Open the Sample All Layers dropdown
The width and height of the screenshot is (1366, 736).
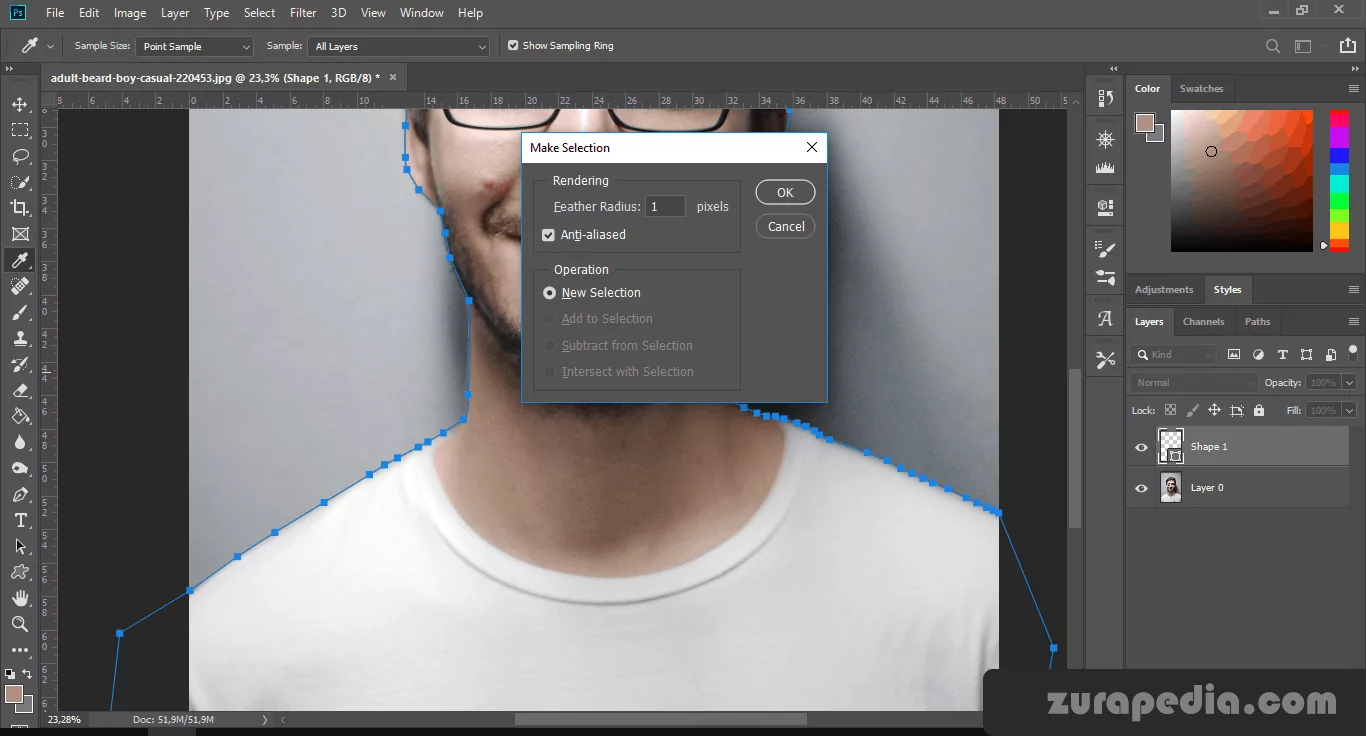[x=399, y=47]
